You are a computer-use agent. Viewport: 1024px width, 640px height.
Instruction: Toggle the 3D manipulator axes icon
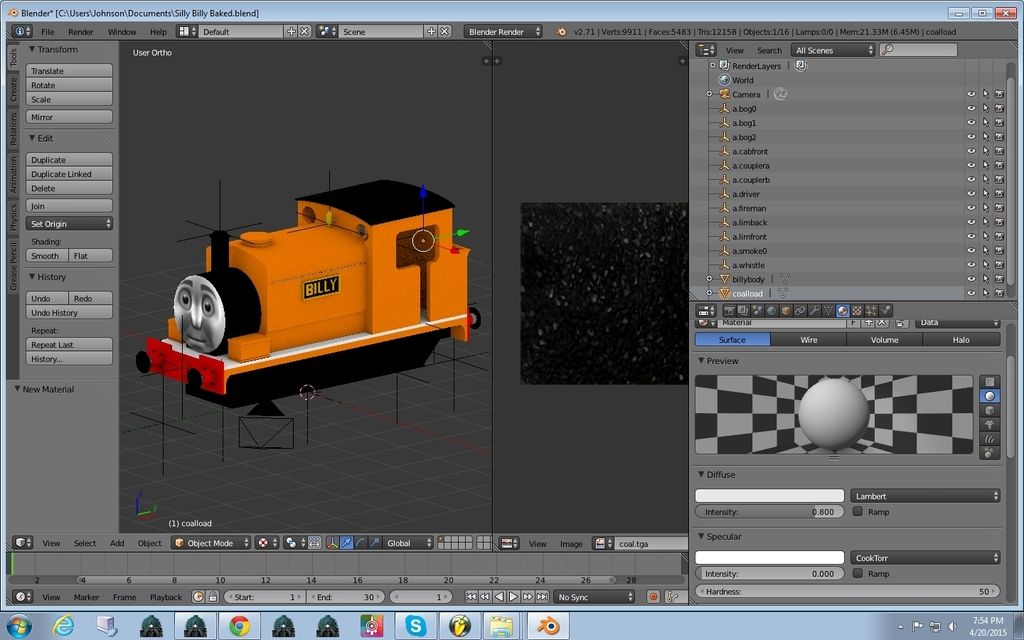tap(332, 543)
